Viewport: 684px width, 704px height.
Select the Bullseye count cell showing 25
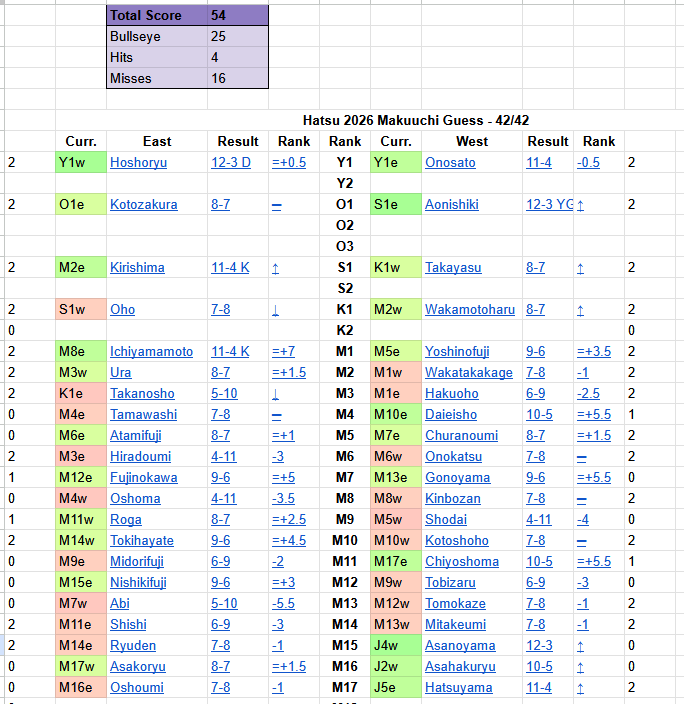(237, 36)
